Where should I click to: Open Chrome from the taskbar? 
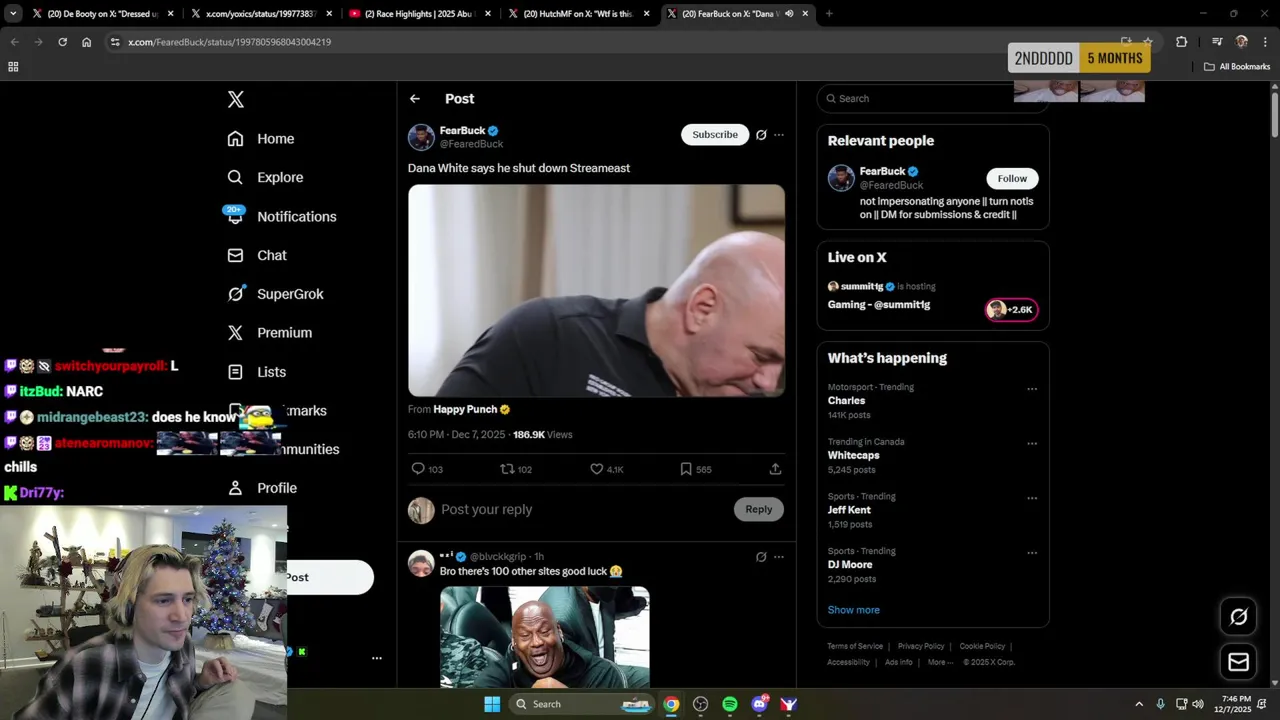coord(671,704)
